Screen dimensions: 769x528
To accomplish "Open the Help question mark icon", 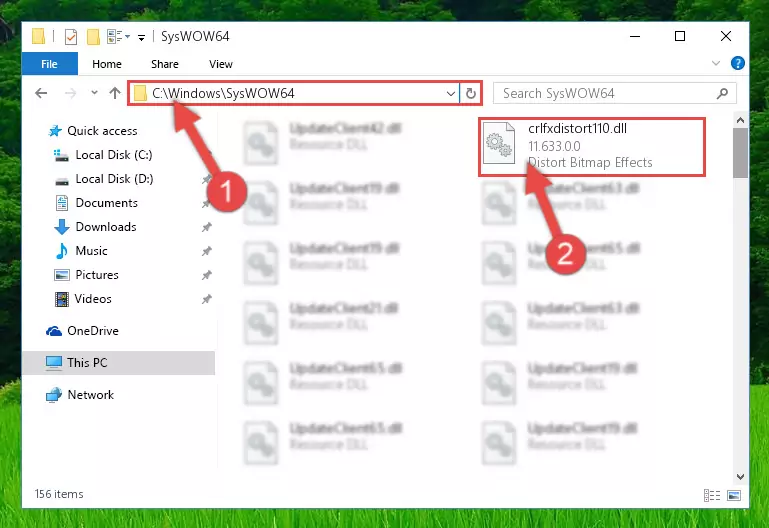I will [x=738, y=63].
